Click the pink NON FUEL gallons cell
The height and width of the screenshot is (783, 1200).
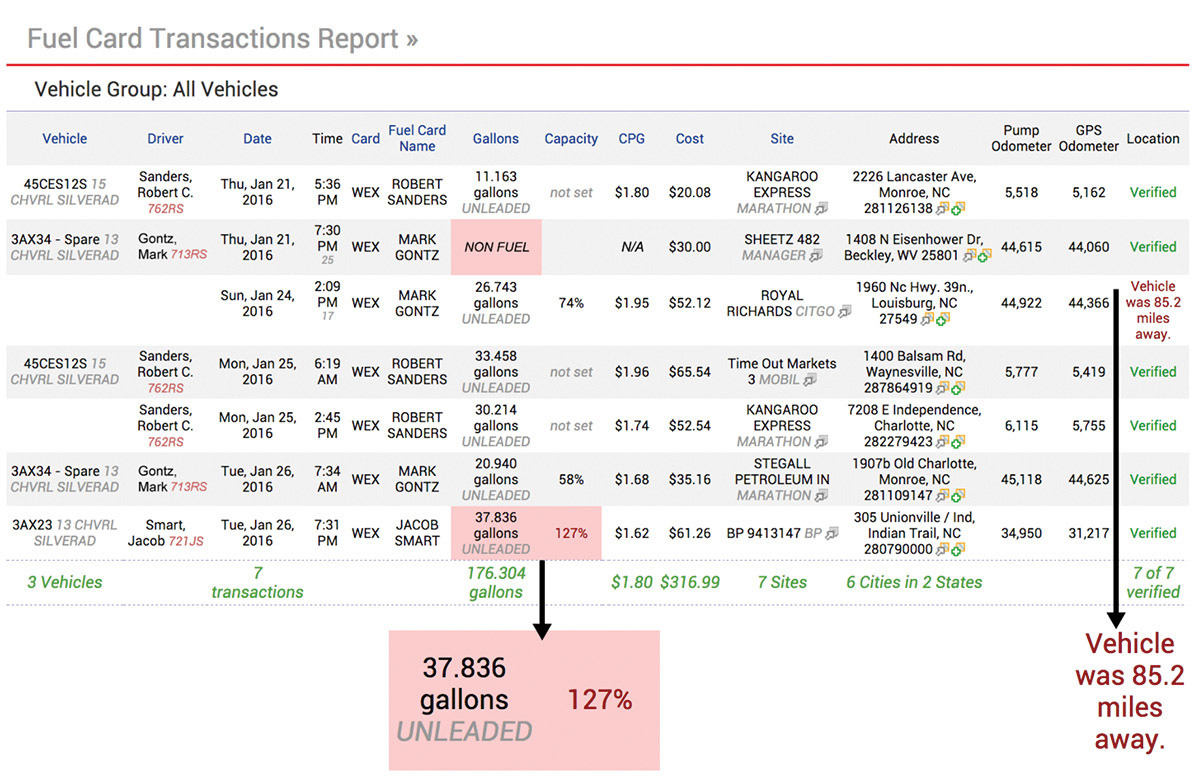(496, 247)
